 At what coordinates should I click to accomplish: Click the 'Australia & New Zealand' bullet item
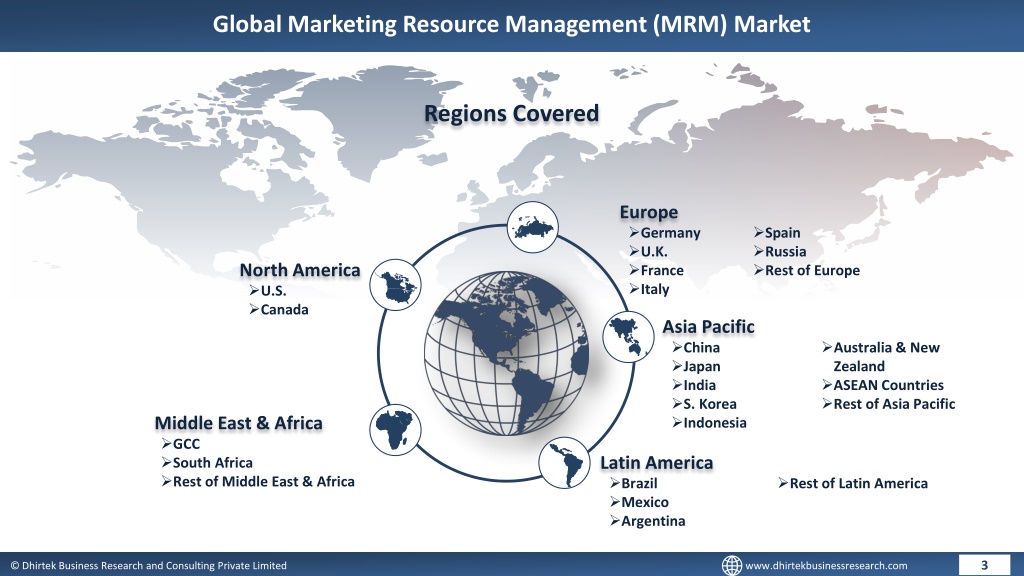(881, 357)
